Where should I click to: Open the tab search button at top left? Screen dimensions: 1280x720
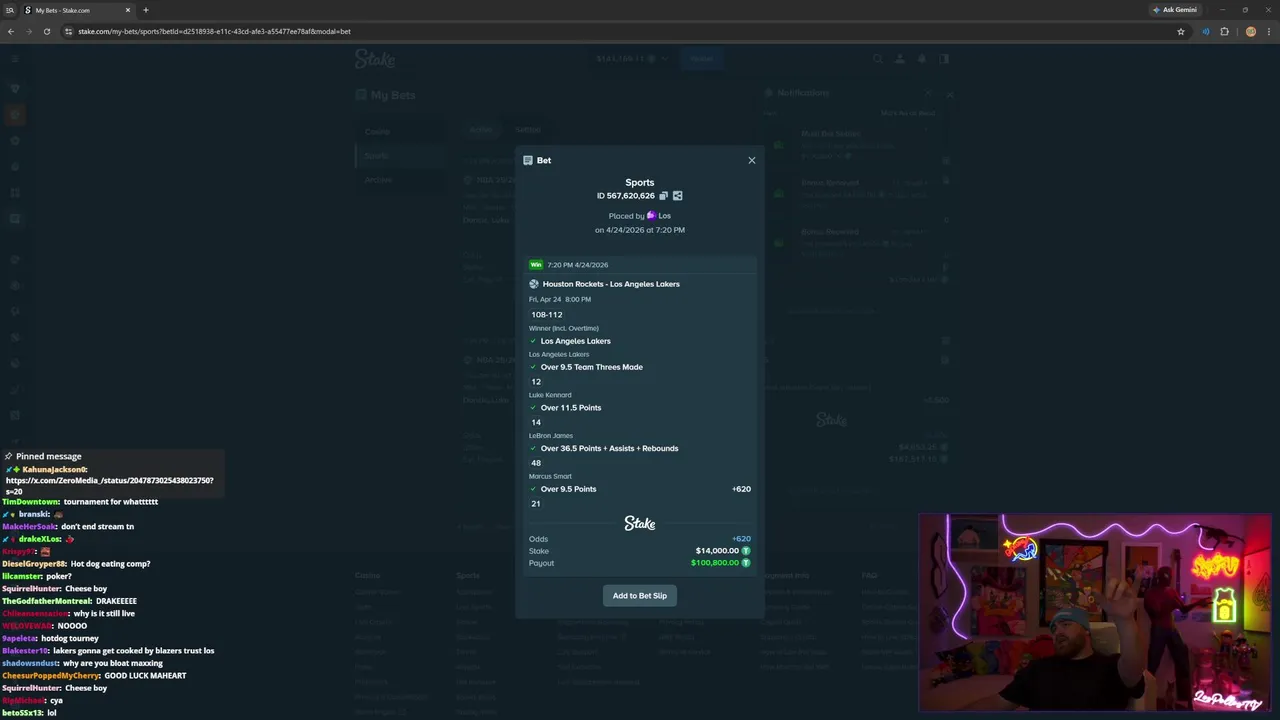10,10
